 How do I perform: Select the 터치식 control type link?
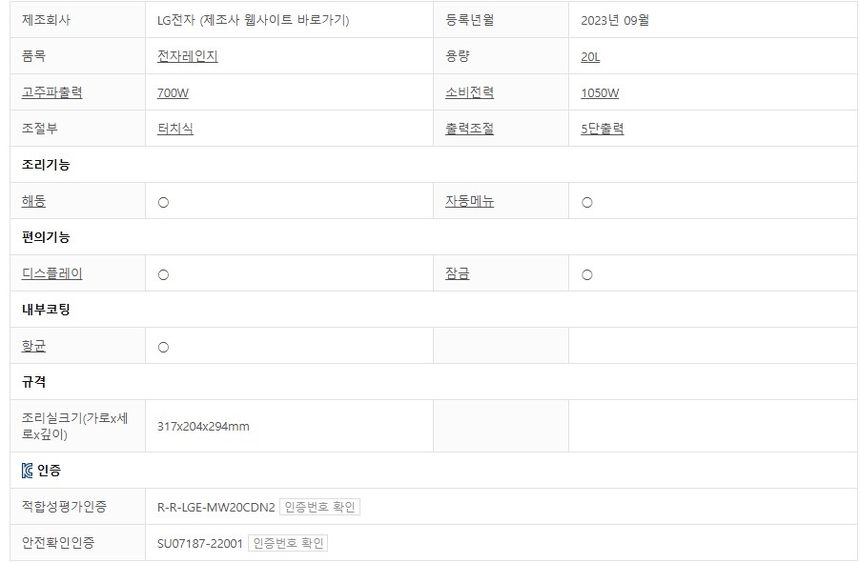[x=175, y=129]
